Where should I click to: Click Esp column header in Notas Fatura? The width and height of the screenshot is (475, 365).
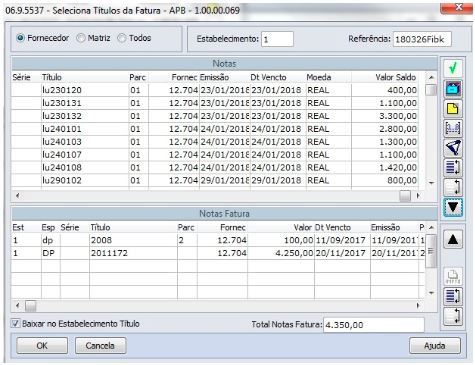48,227
